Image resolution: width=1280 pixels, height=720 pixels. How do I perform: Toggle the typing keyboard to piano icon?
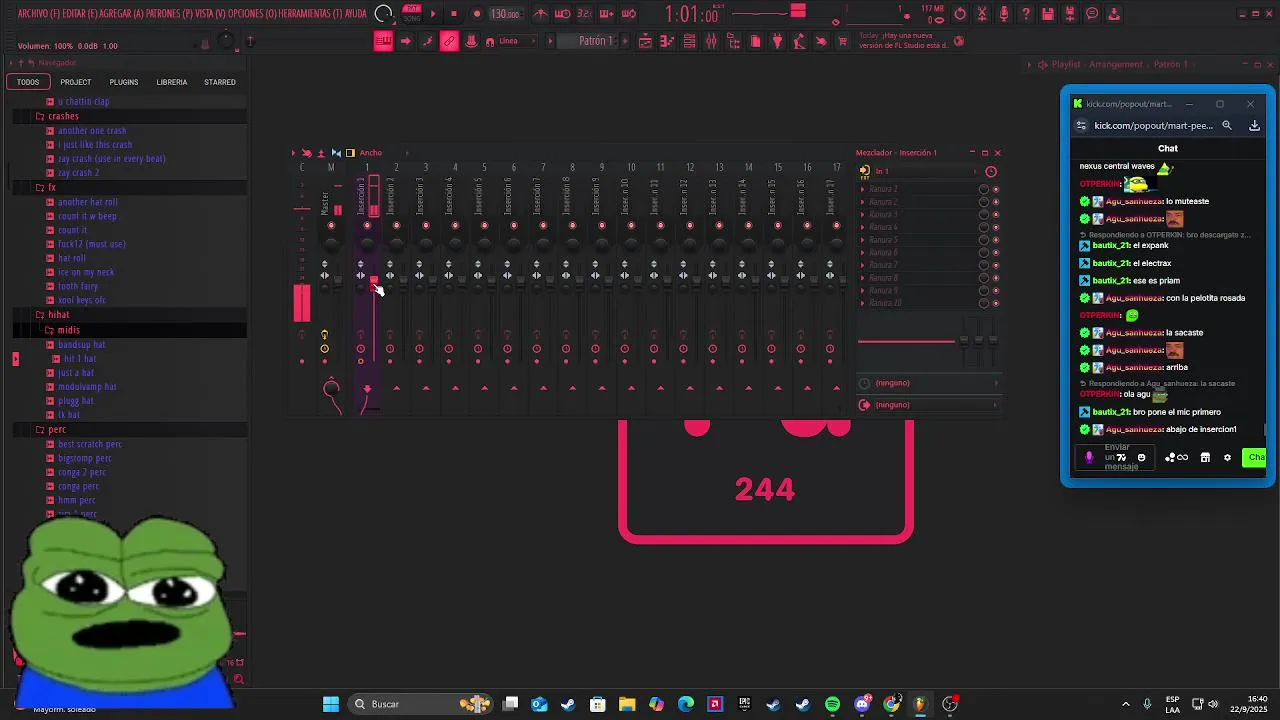pos(384,41)
